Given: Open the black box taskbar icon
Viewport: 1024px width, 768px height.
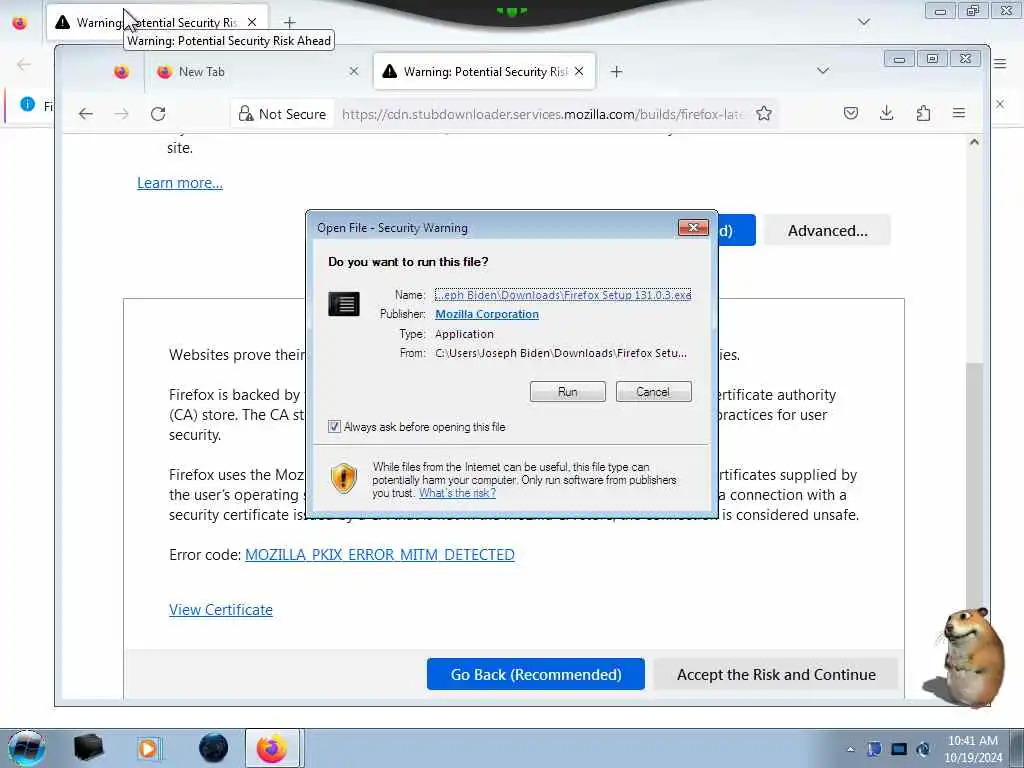Looking at the screenshot, I should tap(88, 748).
